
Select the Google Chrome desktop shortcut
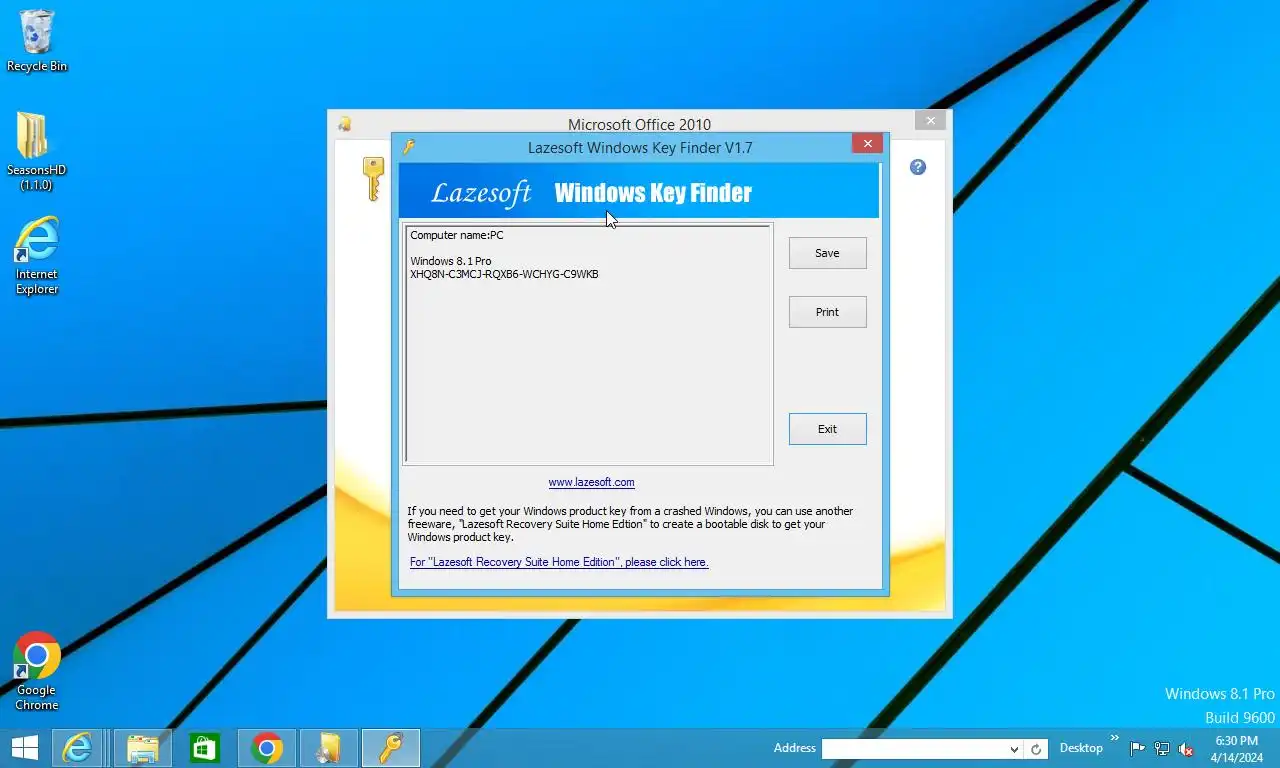point(37,671)
